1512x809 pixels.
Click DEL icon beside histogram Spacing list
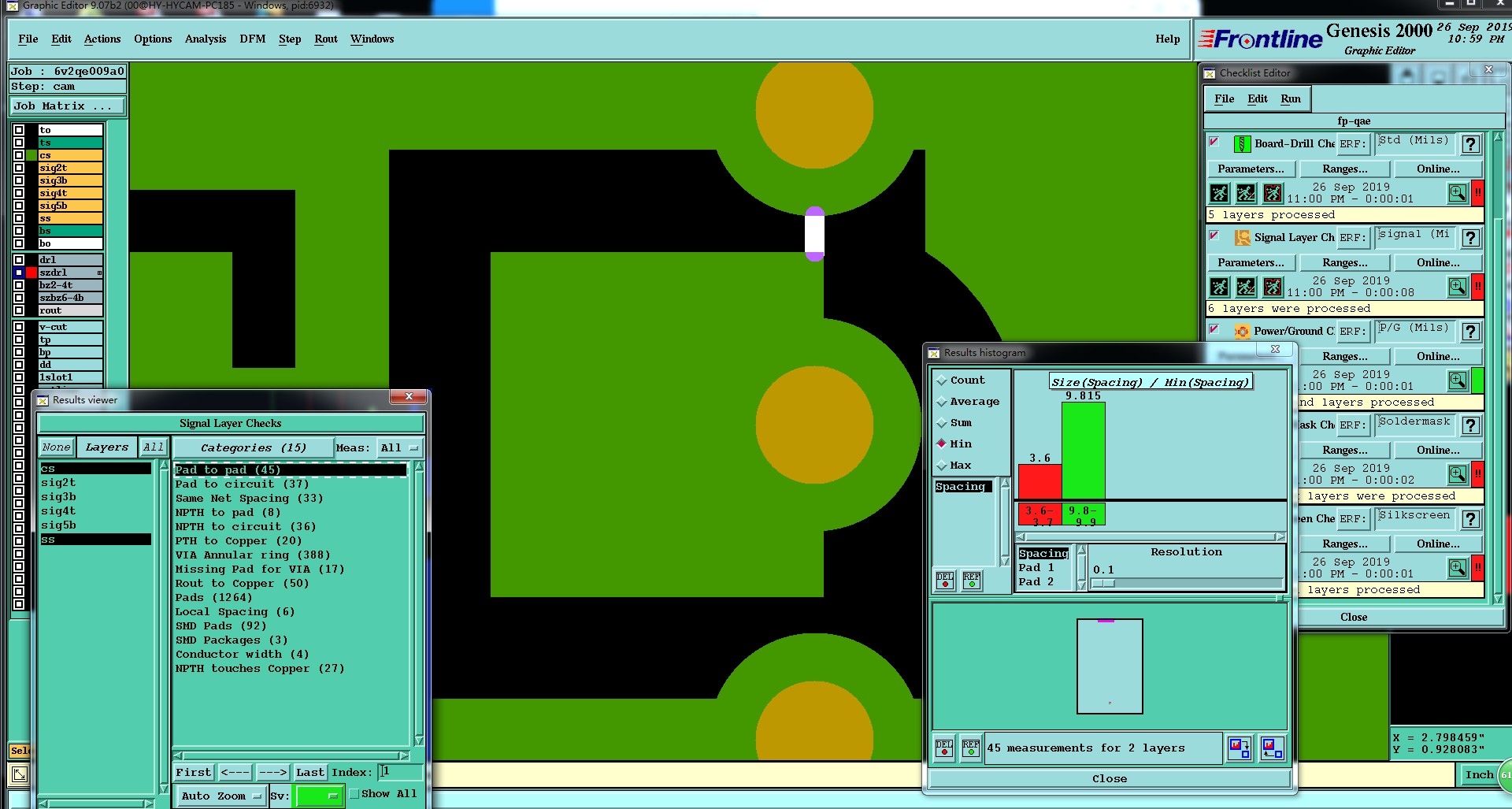945,581
